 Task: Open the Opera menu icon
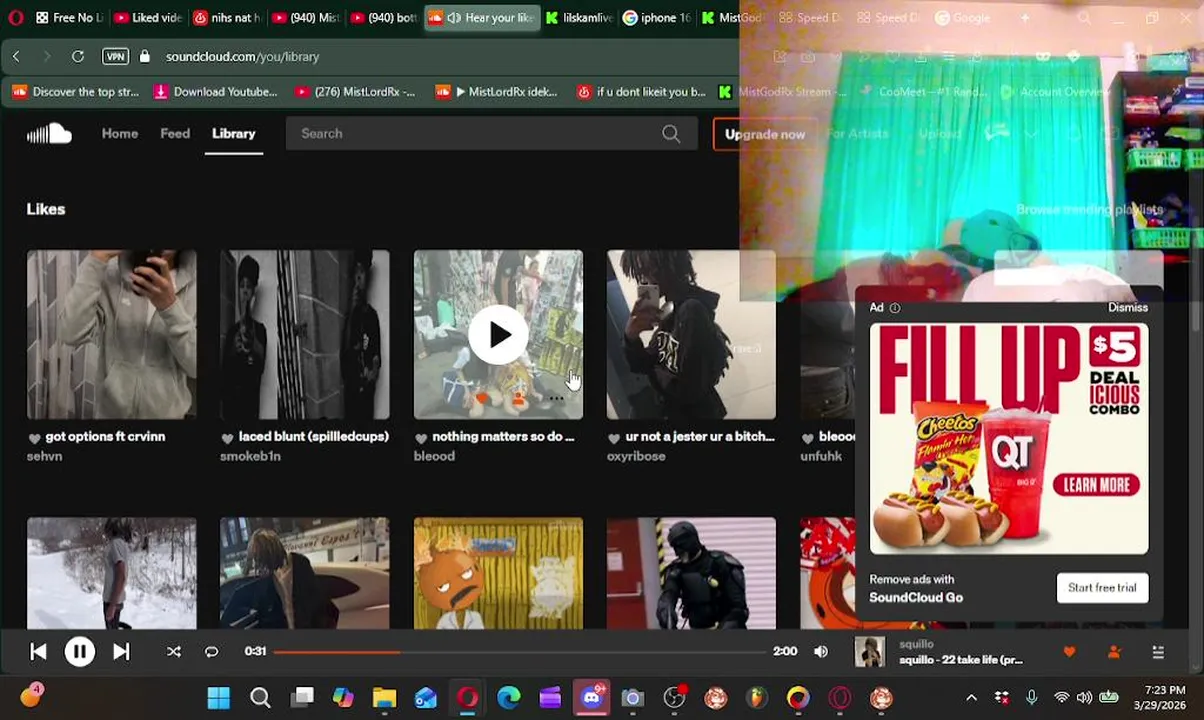click(16, 18)
